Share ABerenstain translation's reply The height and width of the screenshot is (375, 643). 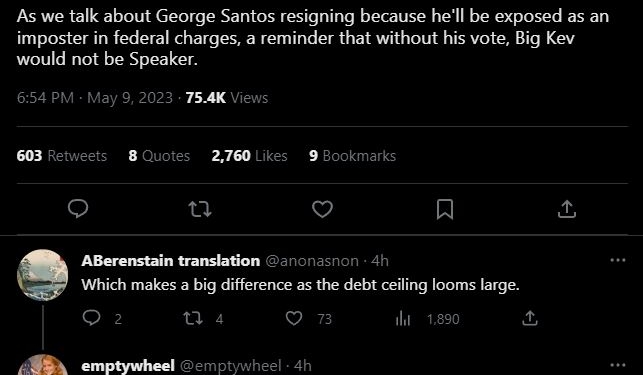529,318
